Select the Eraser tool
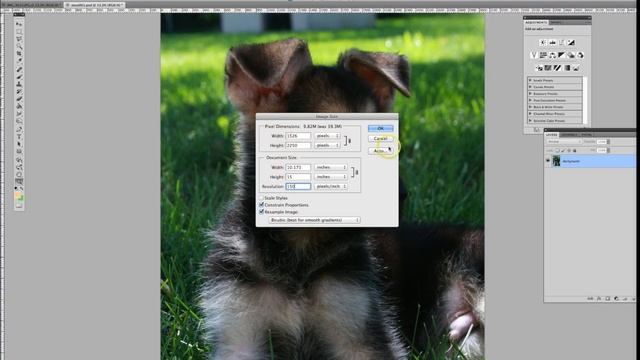The image size is (640, 360). [19, 98]
